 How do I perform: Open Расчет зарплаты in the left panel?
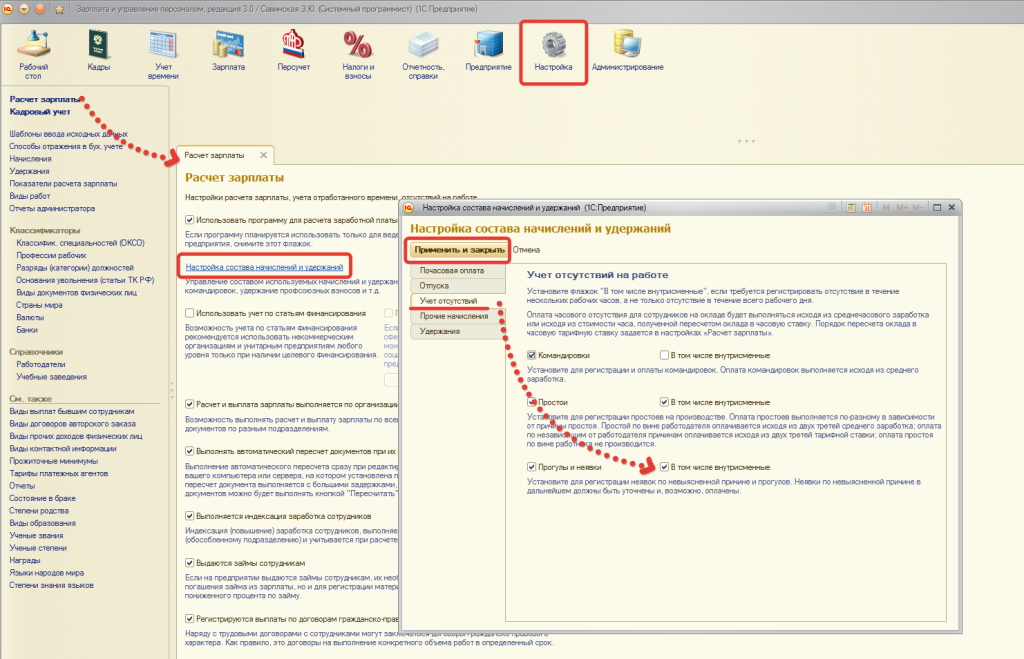point(45,99)
